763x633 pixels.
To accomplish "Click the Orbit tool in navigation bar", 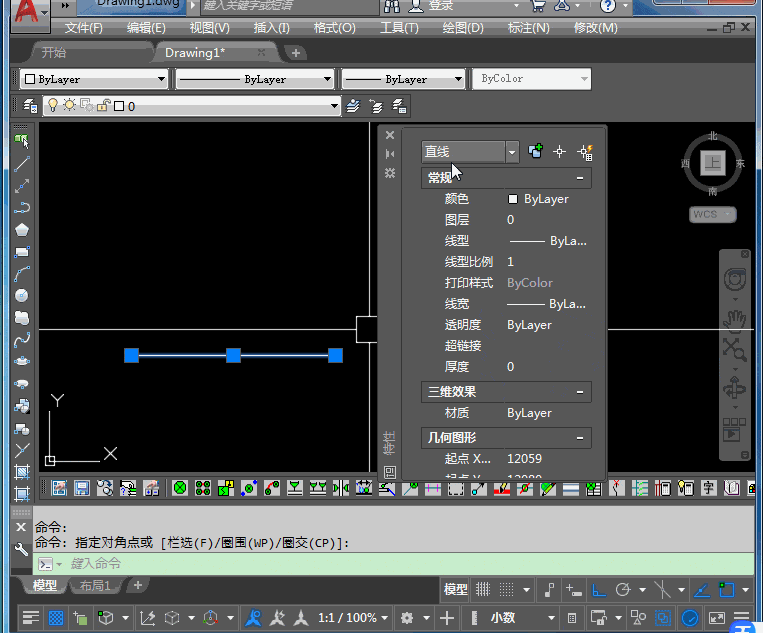I will pos(734,389).
